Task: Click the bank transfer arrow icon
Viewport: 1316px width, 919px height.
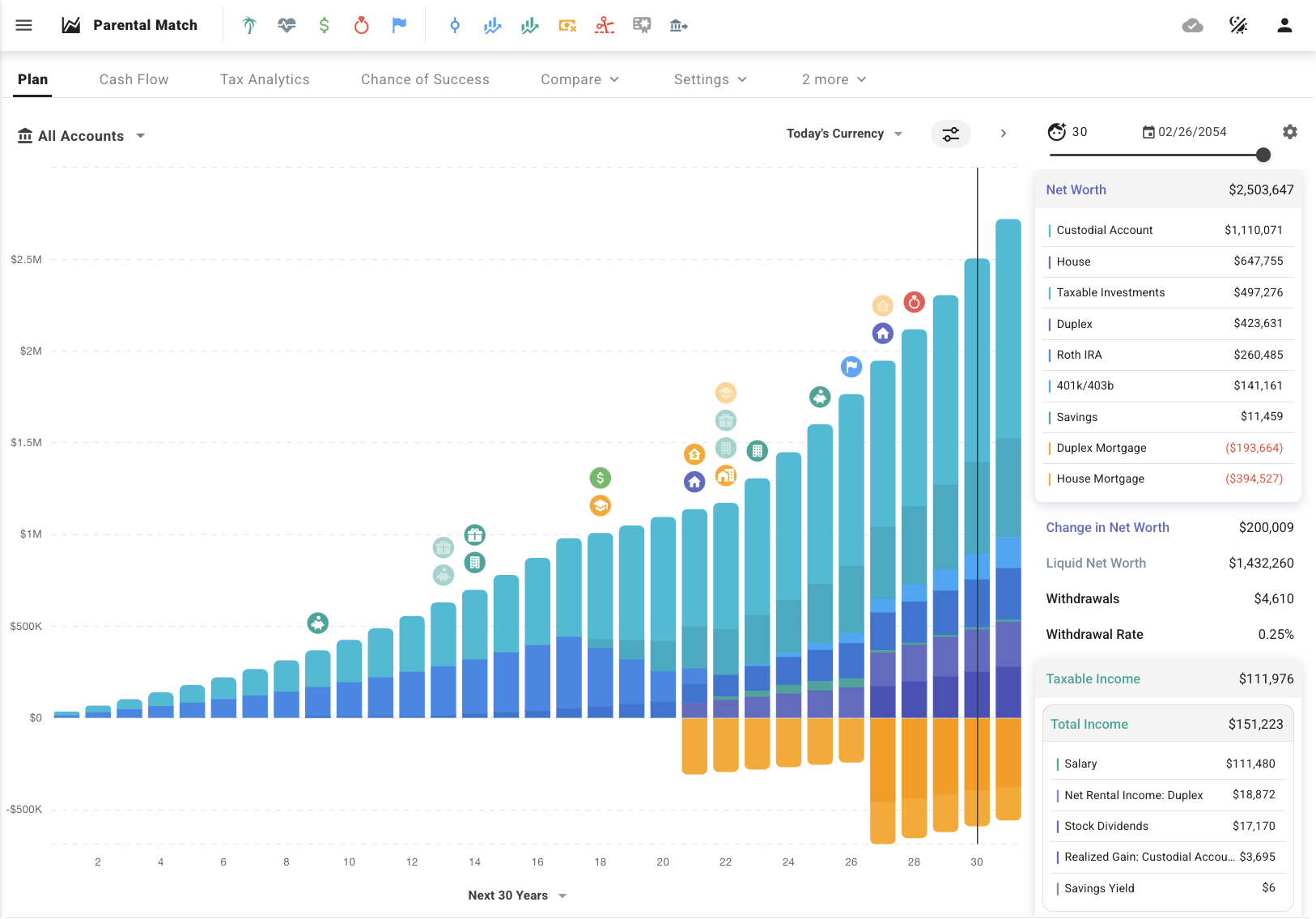Action: [x=679, y=26]
